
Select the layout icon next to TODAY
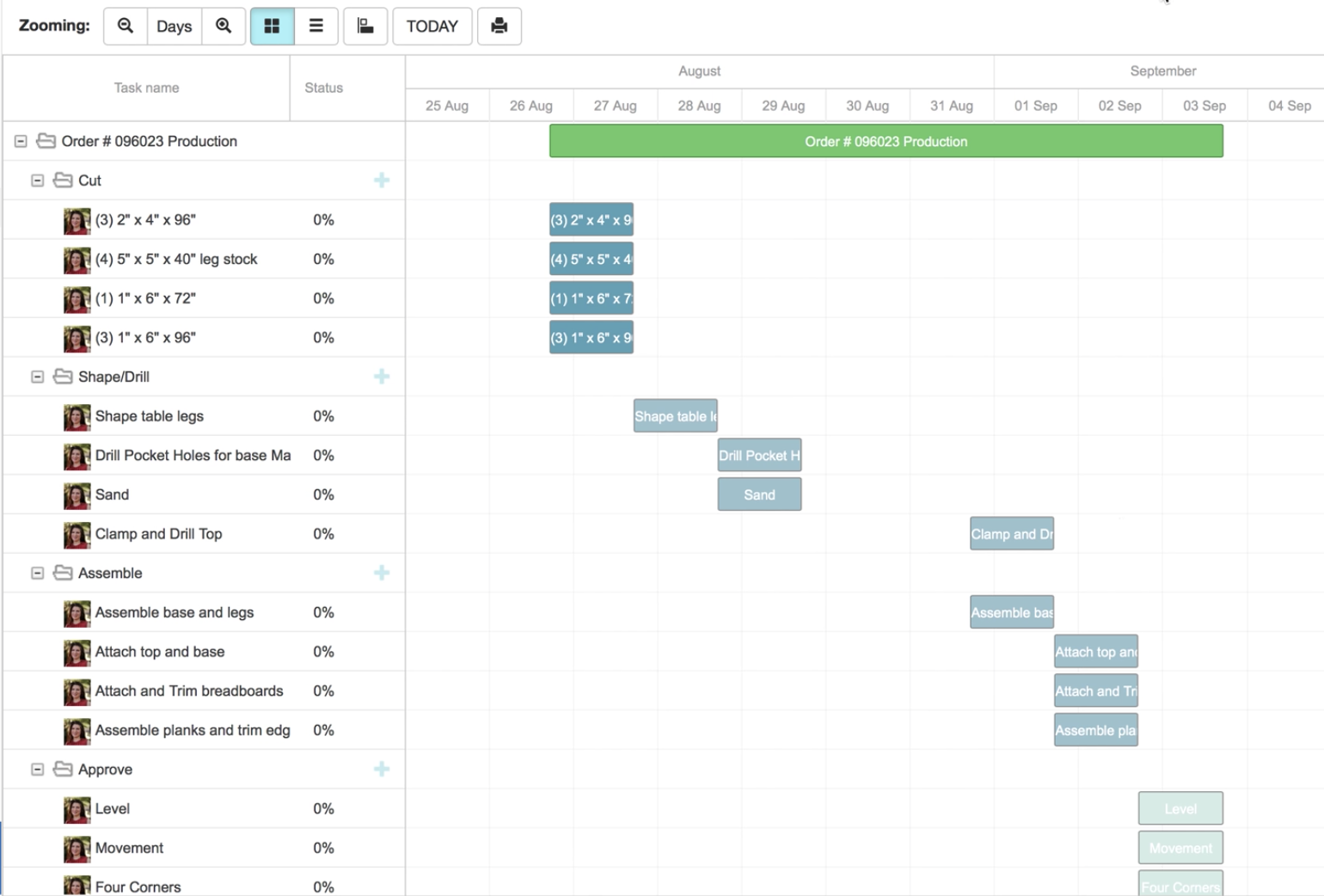365,26
